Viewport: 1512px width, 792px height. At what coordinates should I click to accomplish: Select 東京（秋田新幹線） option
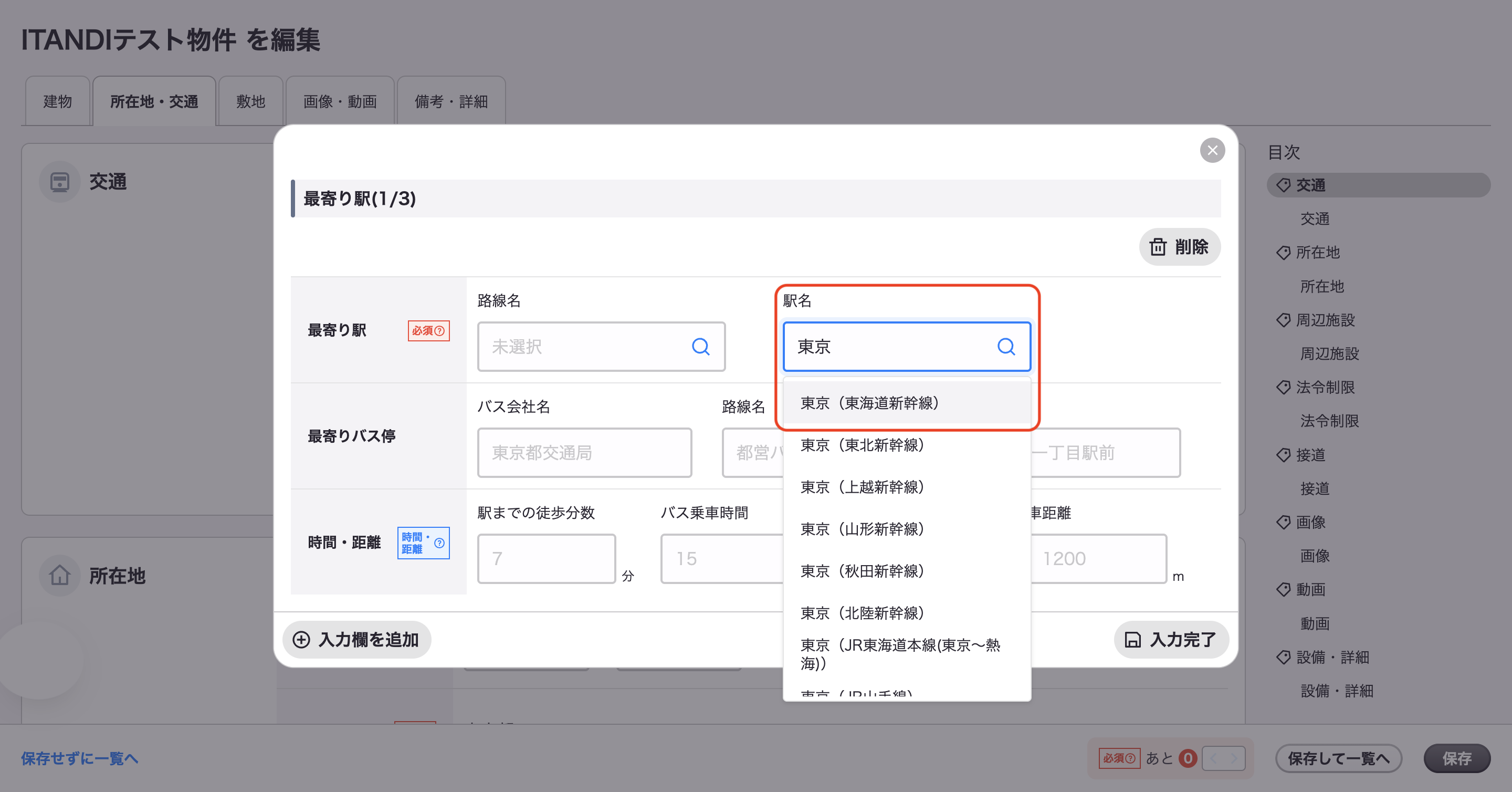907,571
